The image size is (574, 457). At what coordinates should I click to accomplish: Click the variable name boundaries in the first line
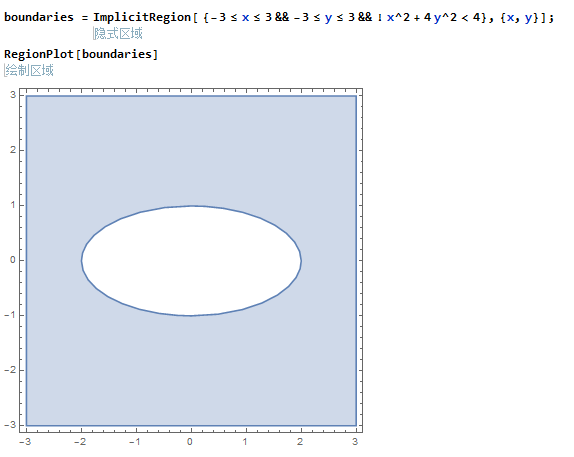[x=39, y=17]
